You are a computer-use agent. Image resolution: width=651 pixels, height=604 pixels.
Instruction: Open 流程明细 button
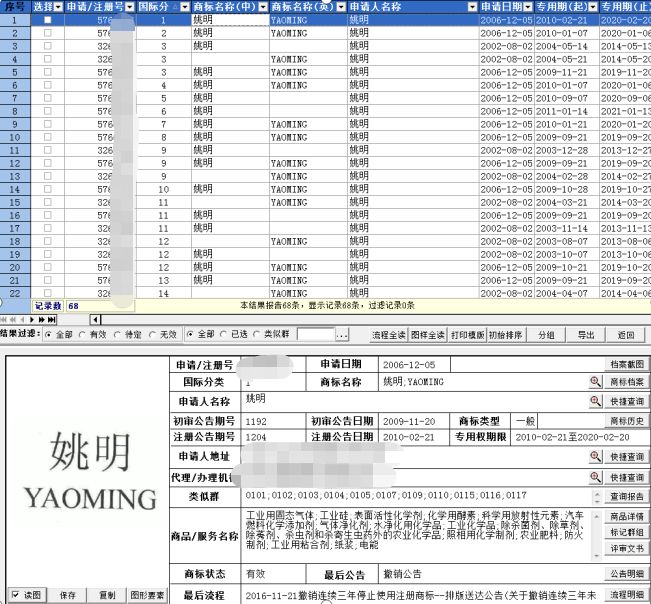pyautogui.click(x=627, y=594)
